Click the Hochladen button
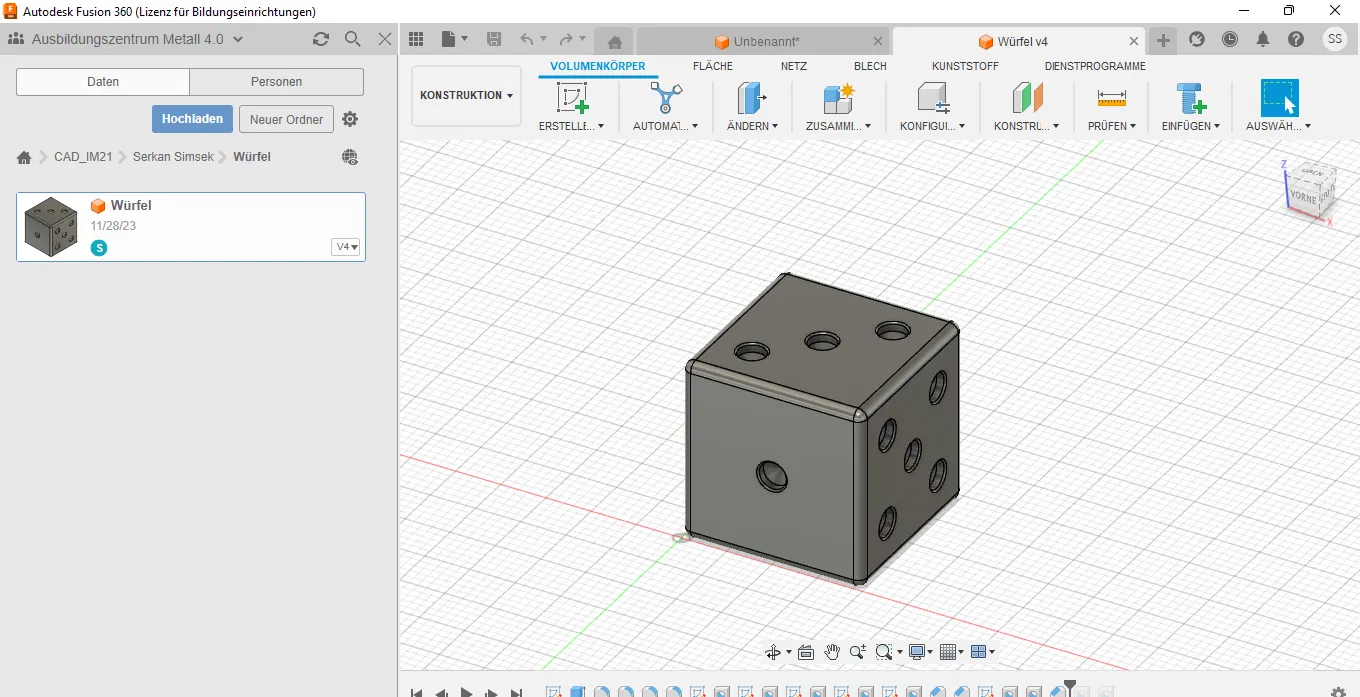Image resolution: width=1360 pixels, height=697 pixels. tap(192, 119)
